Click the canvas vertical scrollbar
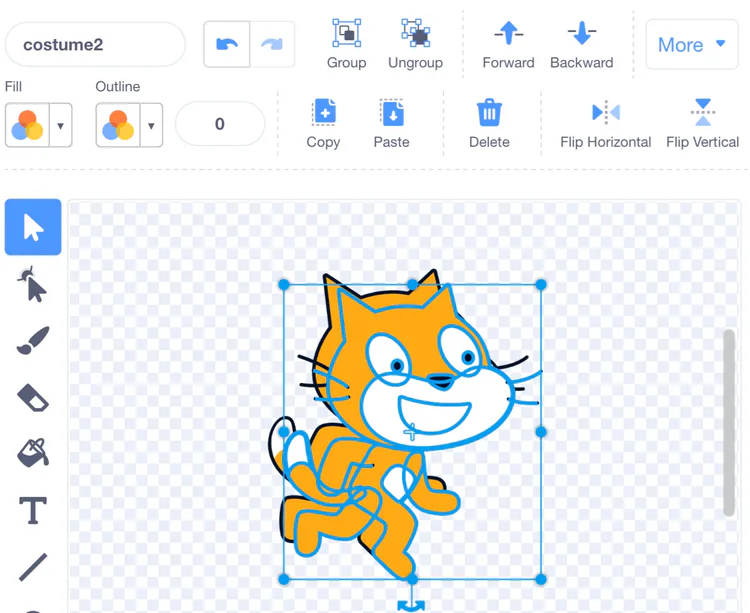Screen dimensions: 750x613 pyautogui.click(x=729, y=423)
